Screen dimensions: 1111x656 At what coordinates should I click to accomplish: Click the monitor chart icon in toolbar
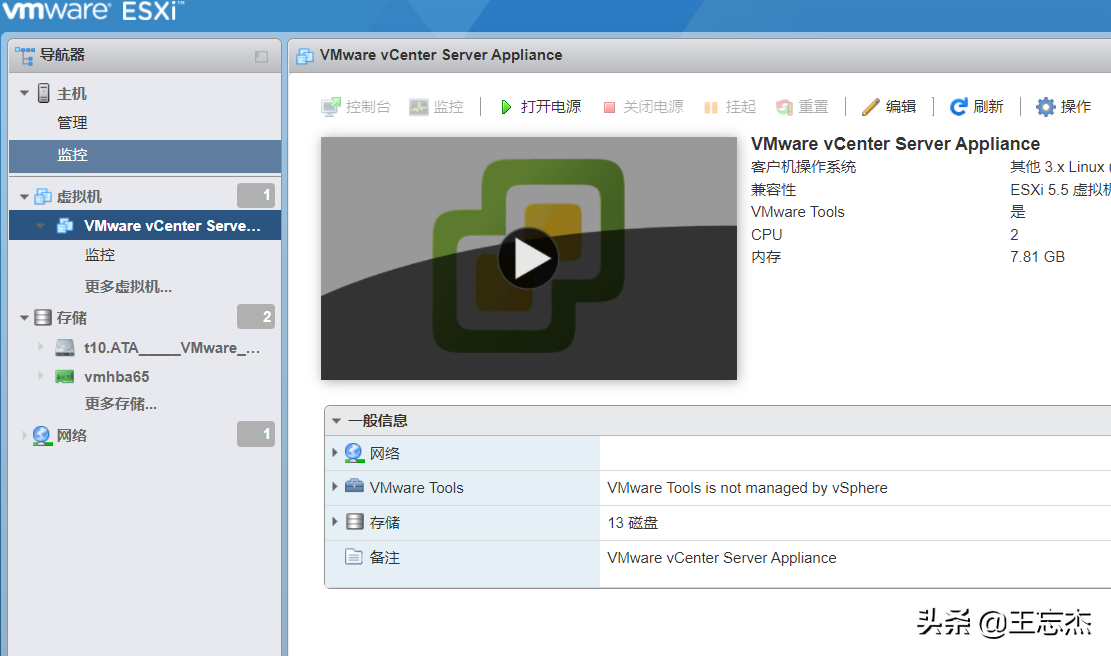(x=419, y=107)
